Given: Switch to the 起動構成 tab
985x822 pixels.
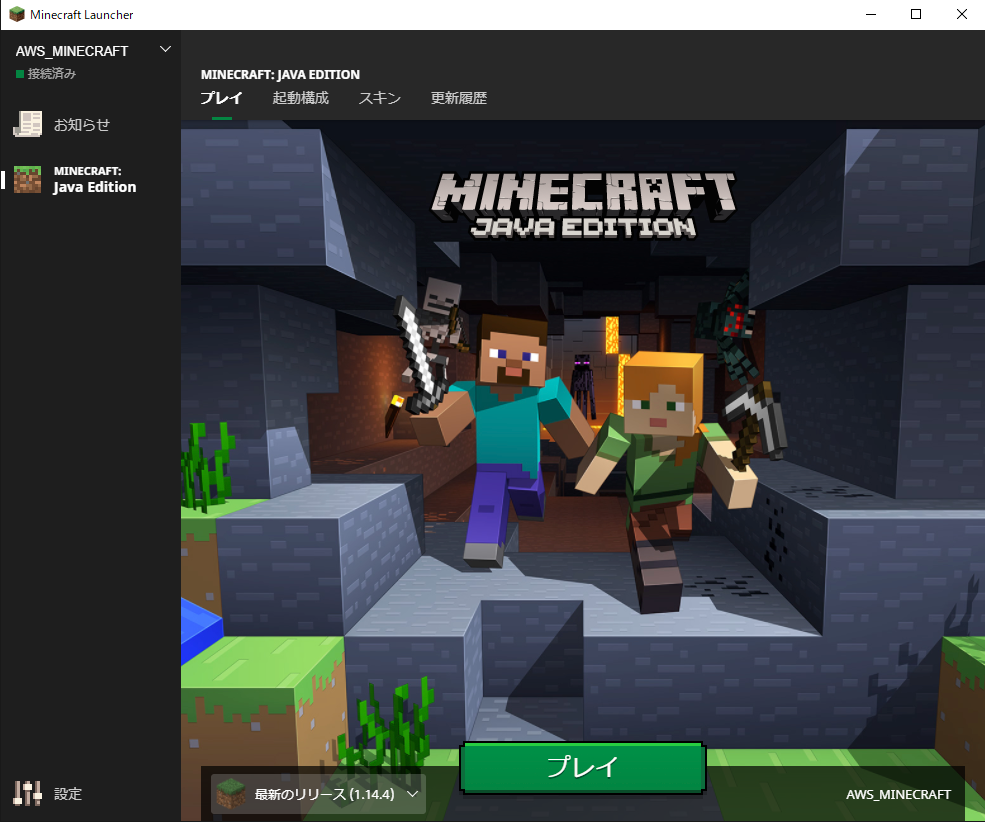Looking at the screenshot, I should click(300, 98).
